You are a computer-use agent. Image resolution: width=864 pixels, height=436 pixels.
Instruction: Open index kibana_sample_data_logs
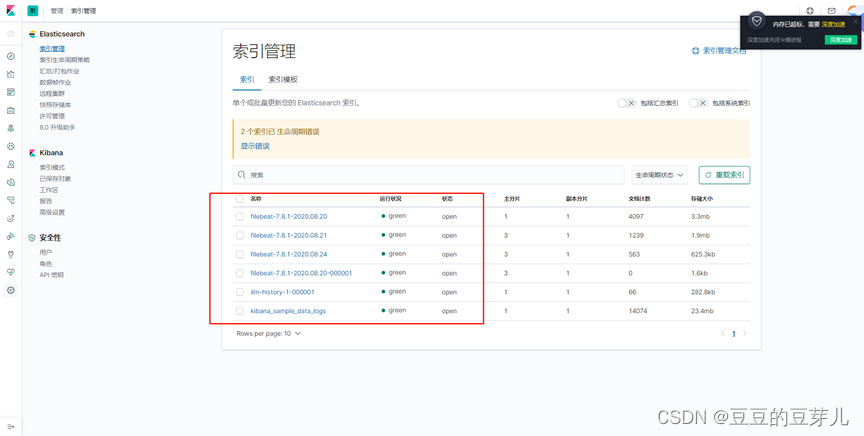click(288, 311)
